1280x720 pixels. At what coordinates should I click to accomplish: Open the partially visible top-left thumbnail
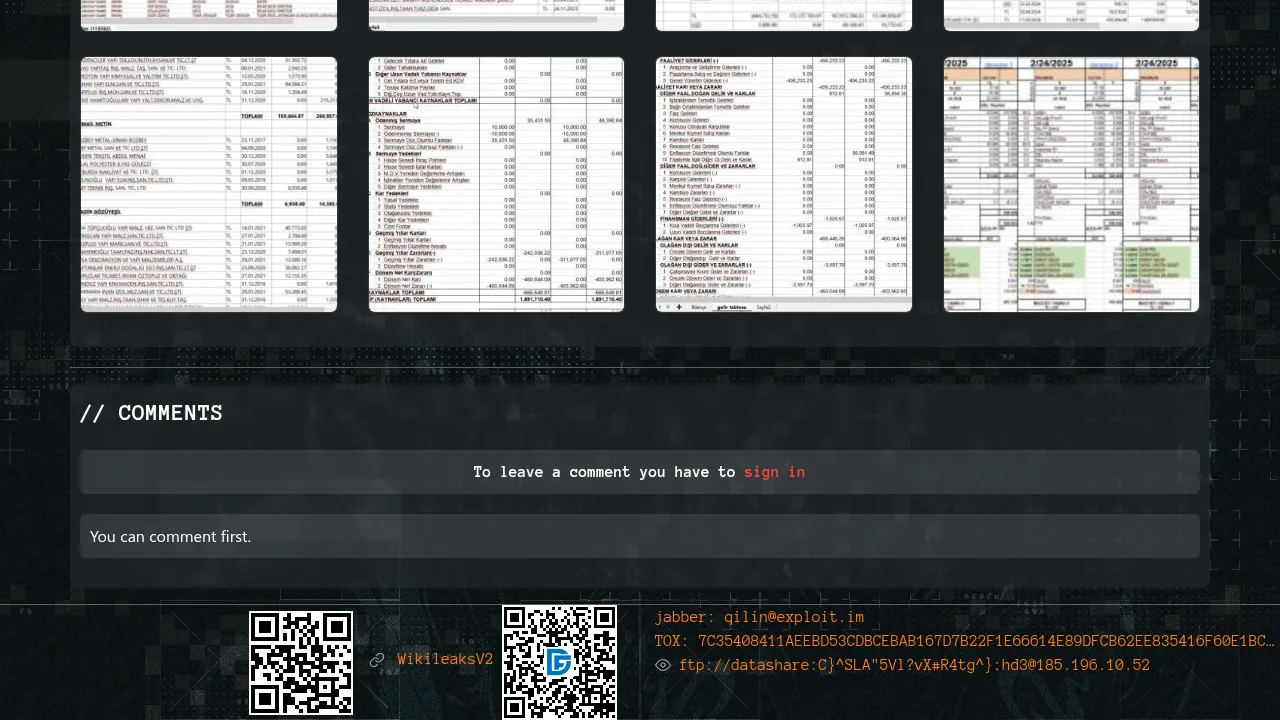209,15
